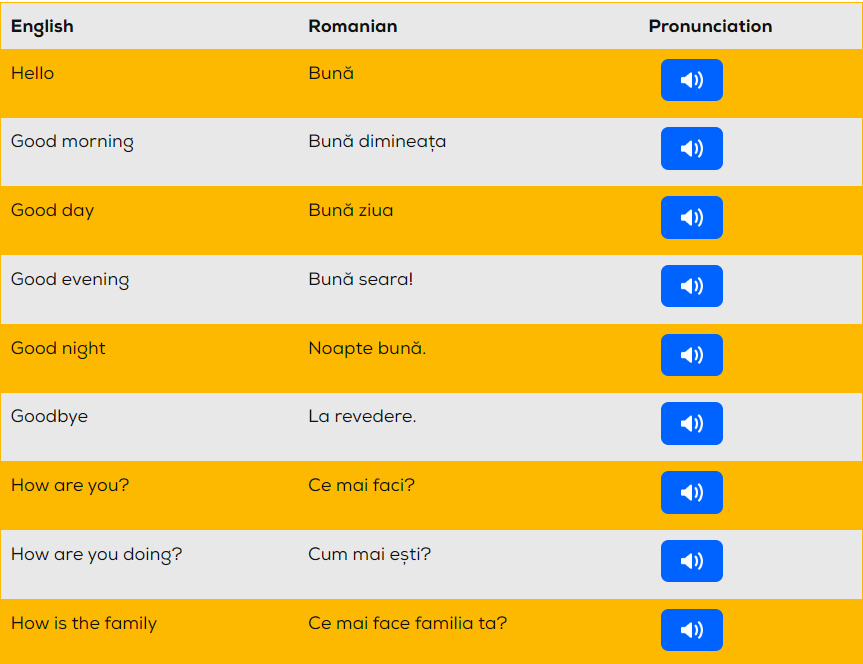This screenshot has height=664, width=863.
Task: Play audio for "Cum mai ești?"
Action: coord(691,561)
